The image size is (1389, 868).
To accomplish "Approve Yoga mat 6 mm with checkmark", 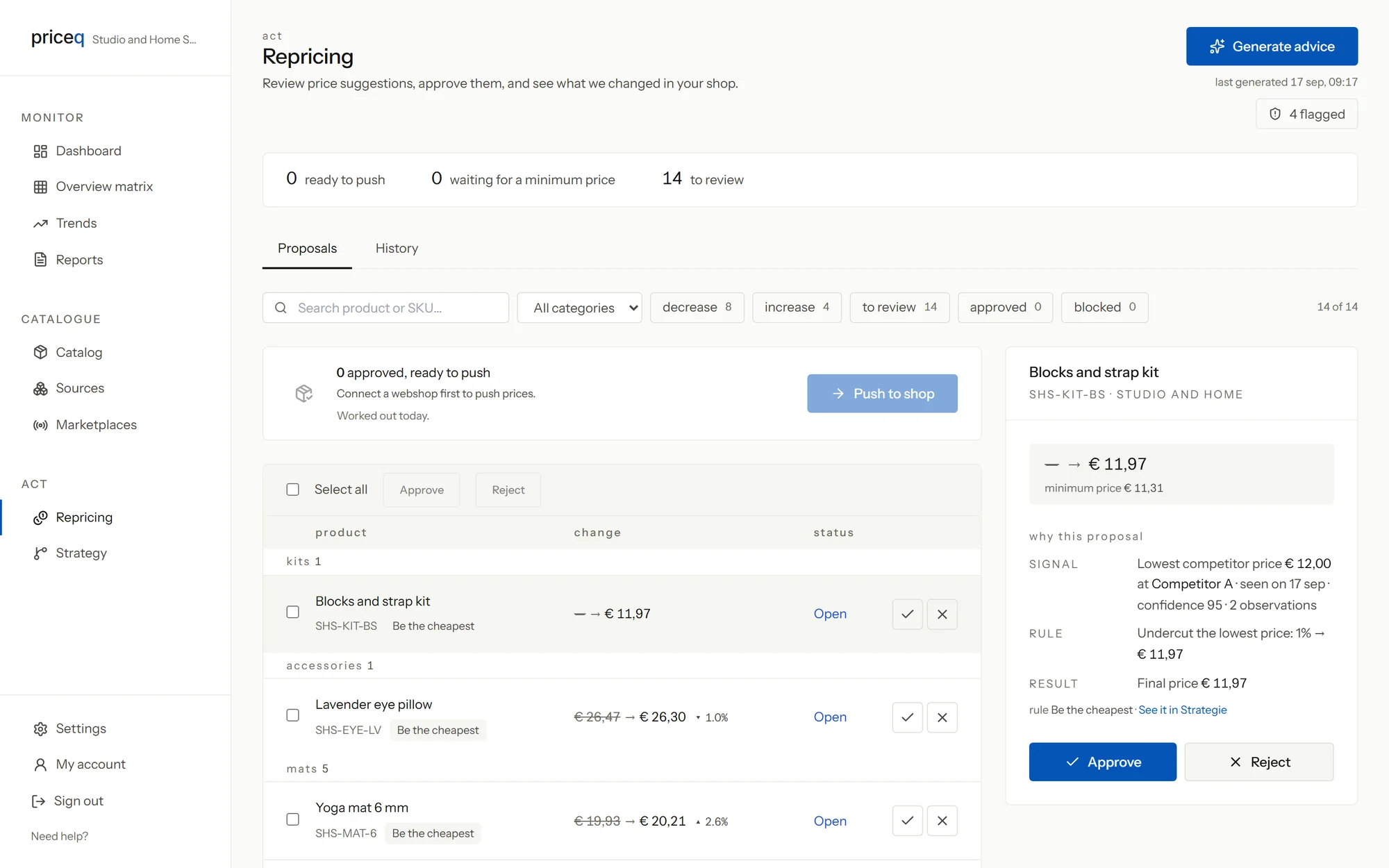I will point(907,821).
